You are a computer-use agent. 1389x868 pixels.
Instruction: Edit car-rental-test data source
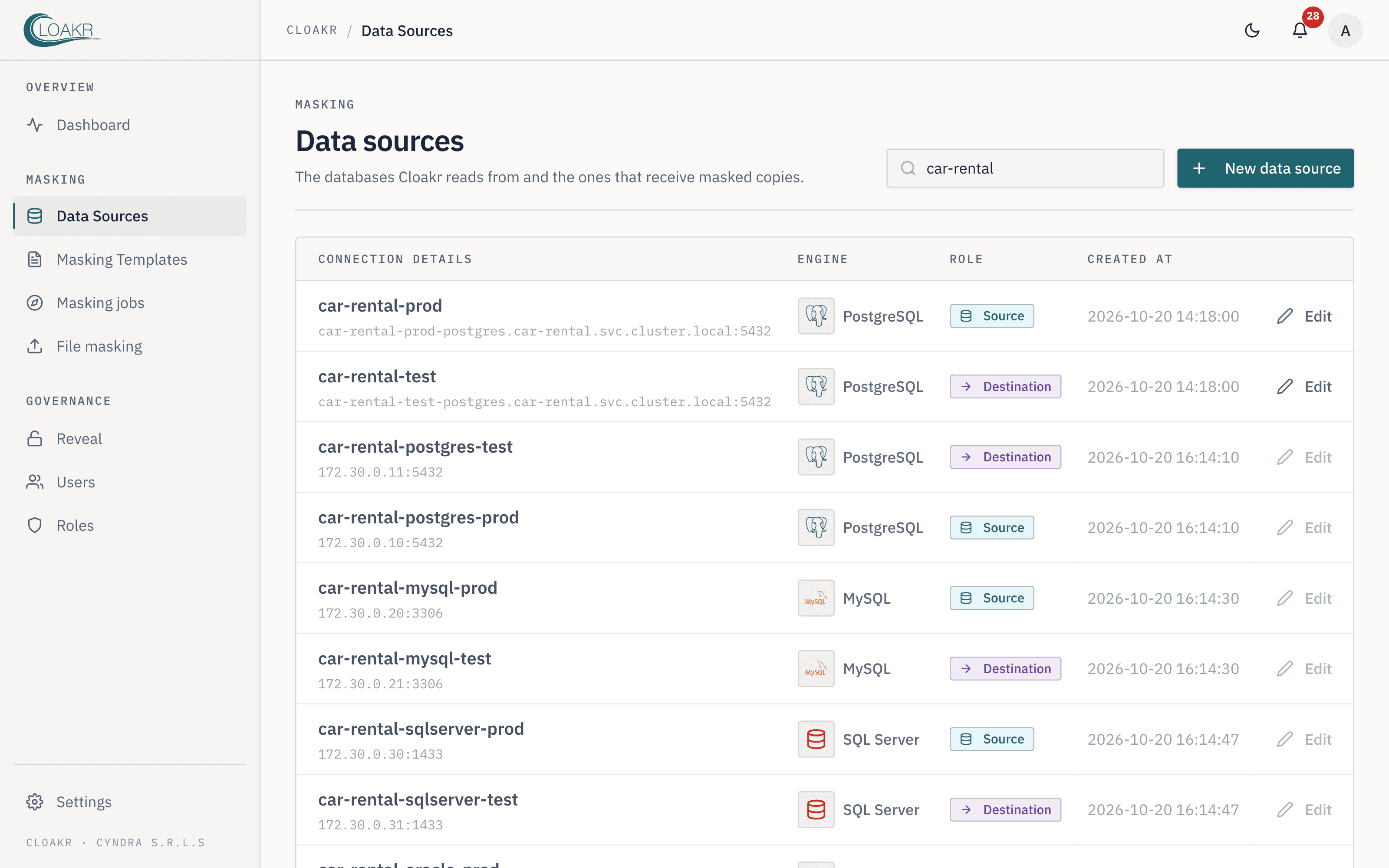pos(1304,386)
